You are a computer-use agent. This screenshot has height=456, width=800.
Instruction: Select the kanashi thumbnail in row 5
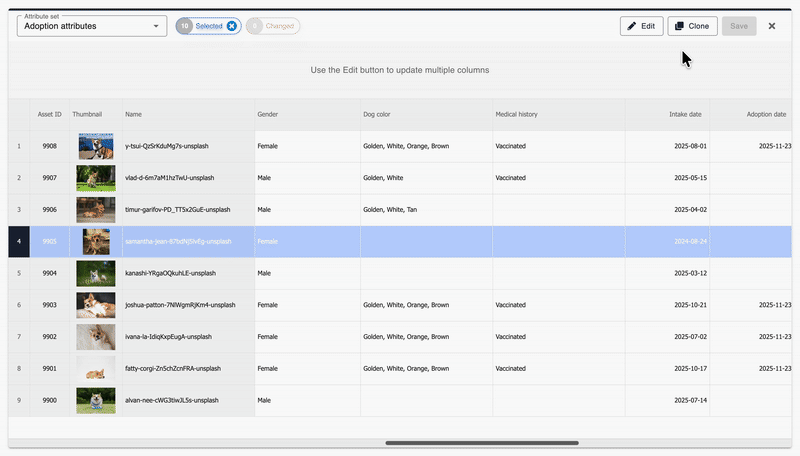[x=95, y=273]
